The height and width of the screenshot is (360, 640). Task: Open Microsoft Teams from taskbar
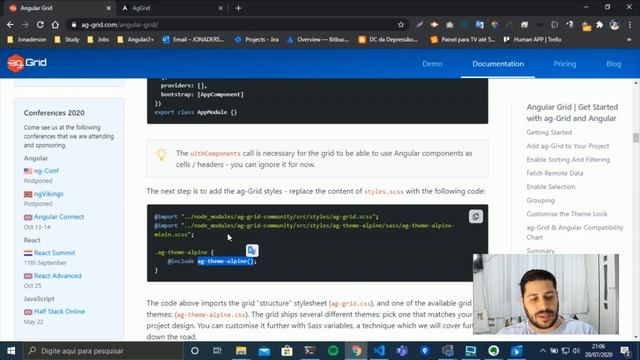[x=402, y=351]
